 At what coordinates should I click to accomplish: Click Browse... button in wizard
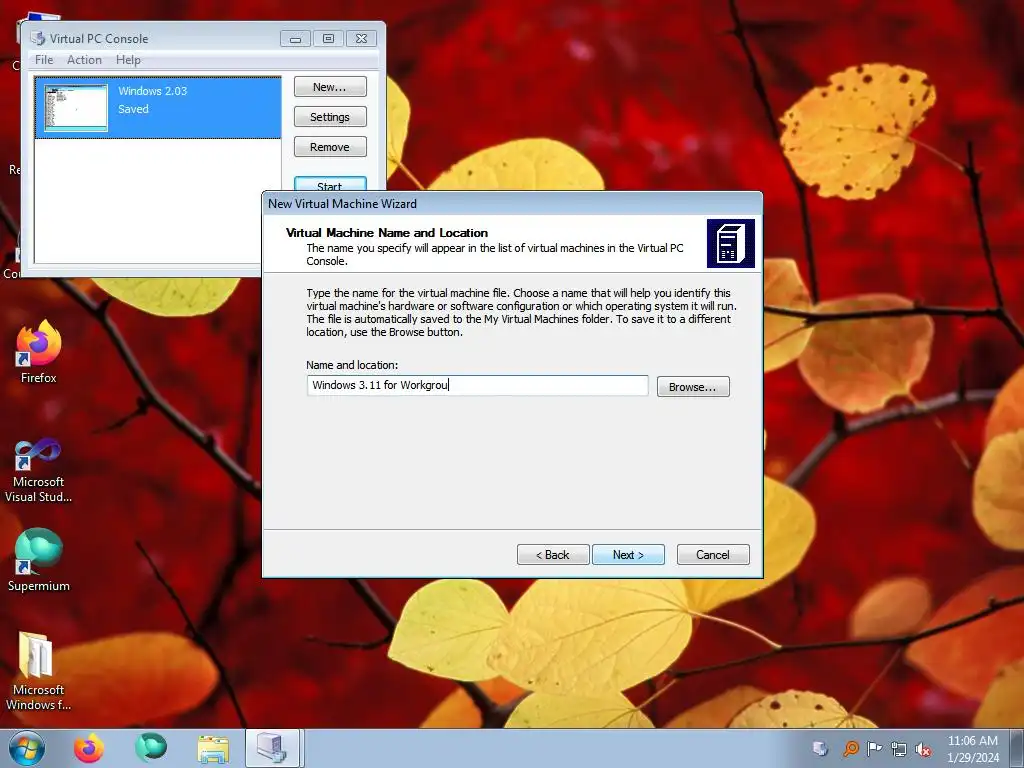coord(693,387)
